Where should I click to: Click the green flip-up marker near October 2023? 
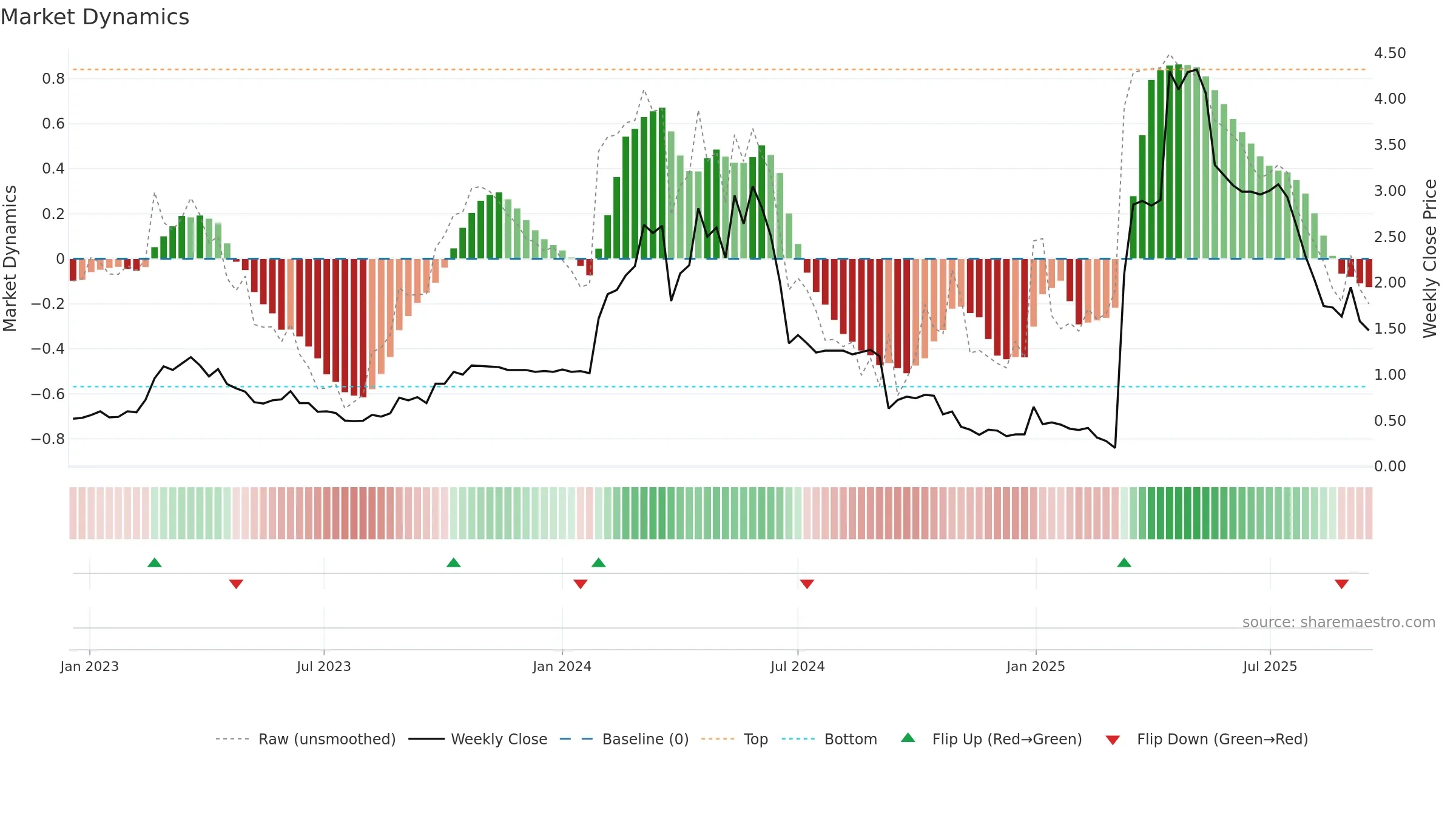point(454,562)
